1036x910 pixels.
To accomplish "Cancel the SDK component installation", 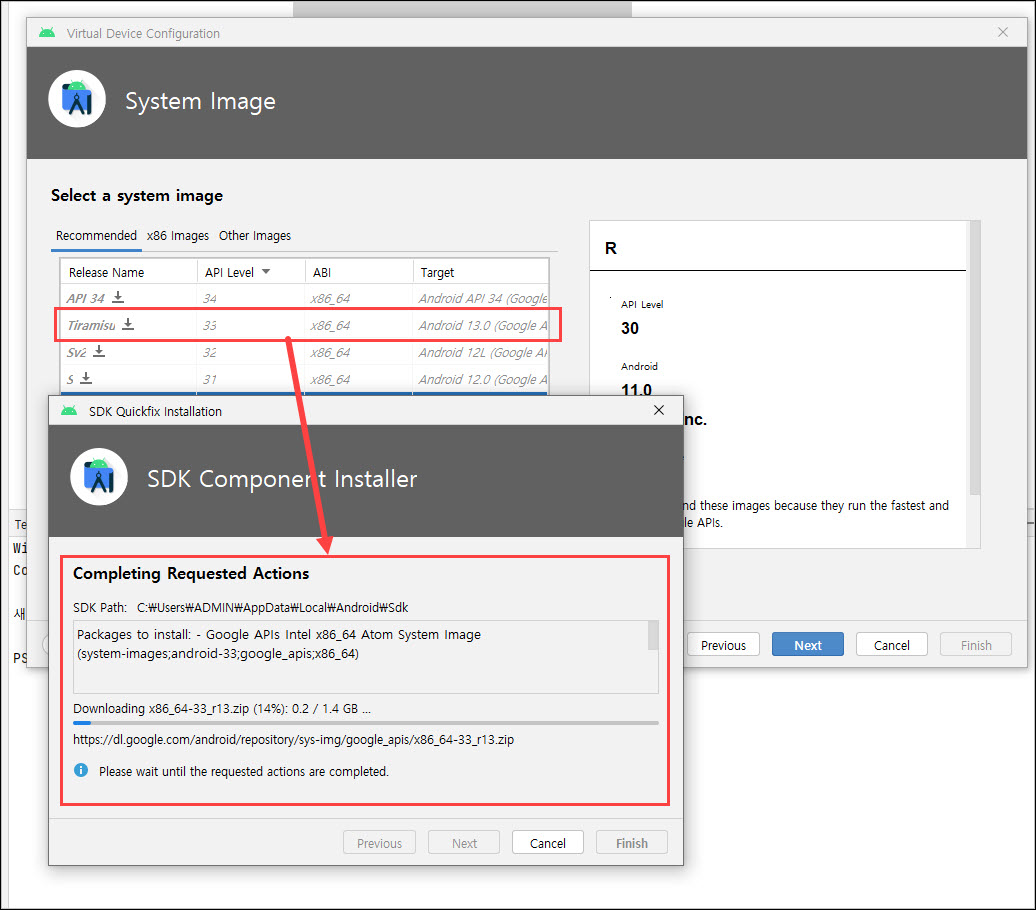I will (x=548, y=843).
